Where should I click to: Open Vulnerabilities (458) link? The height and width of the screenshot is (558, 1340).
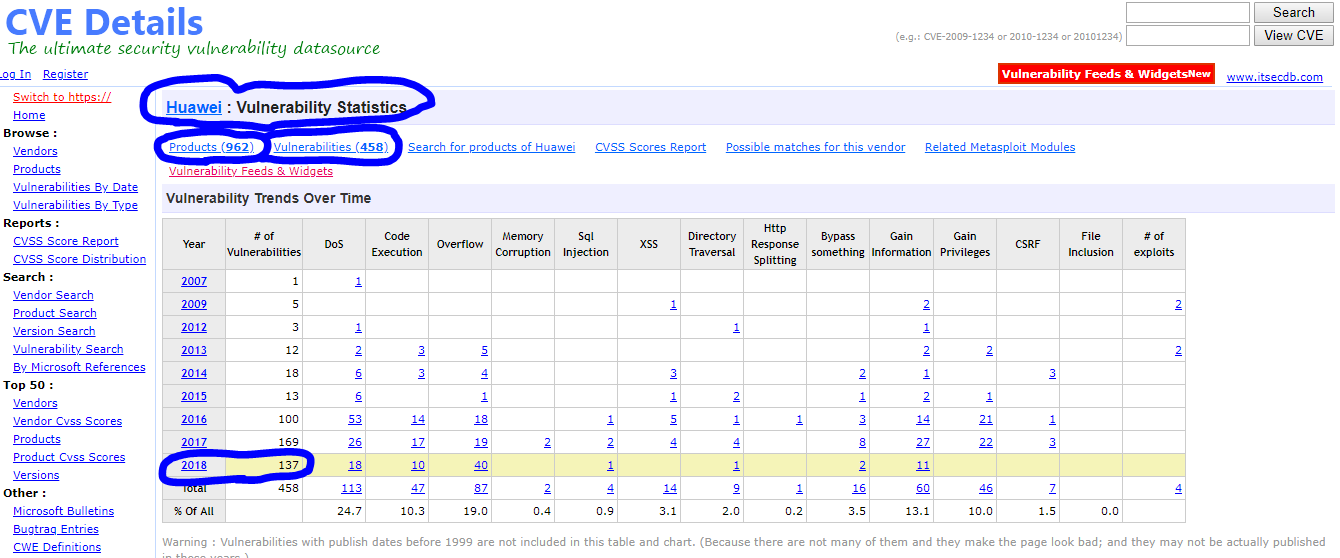pos(330,147)
